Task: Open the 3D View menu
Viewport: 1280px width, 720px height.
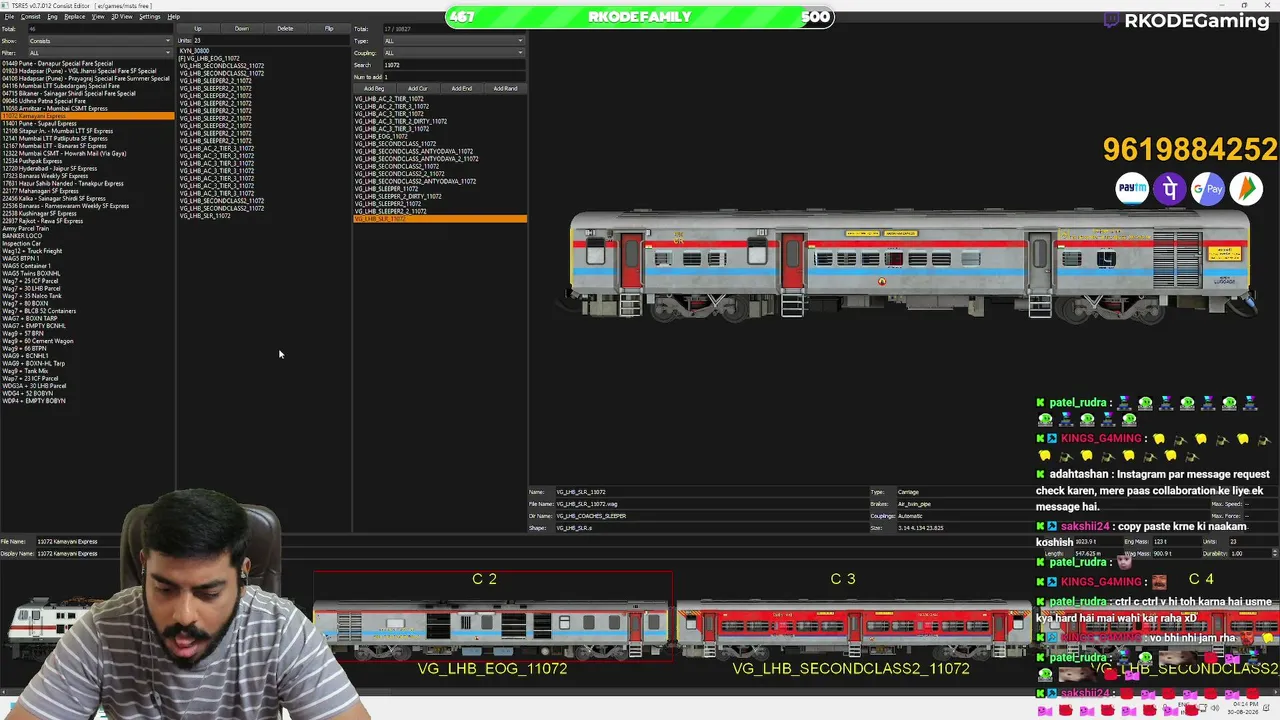Action: point(121,17)
